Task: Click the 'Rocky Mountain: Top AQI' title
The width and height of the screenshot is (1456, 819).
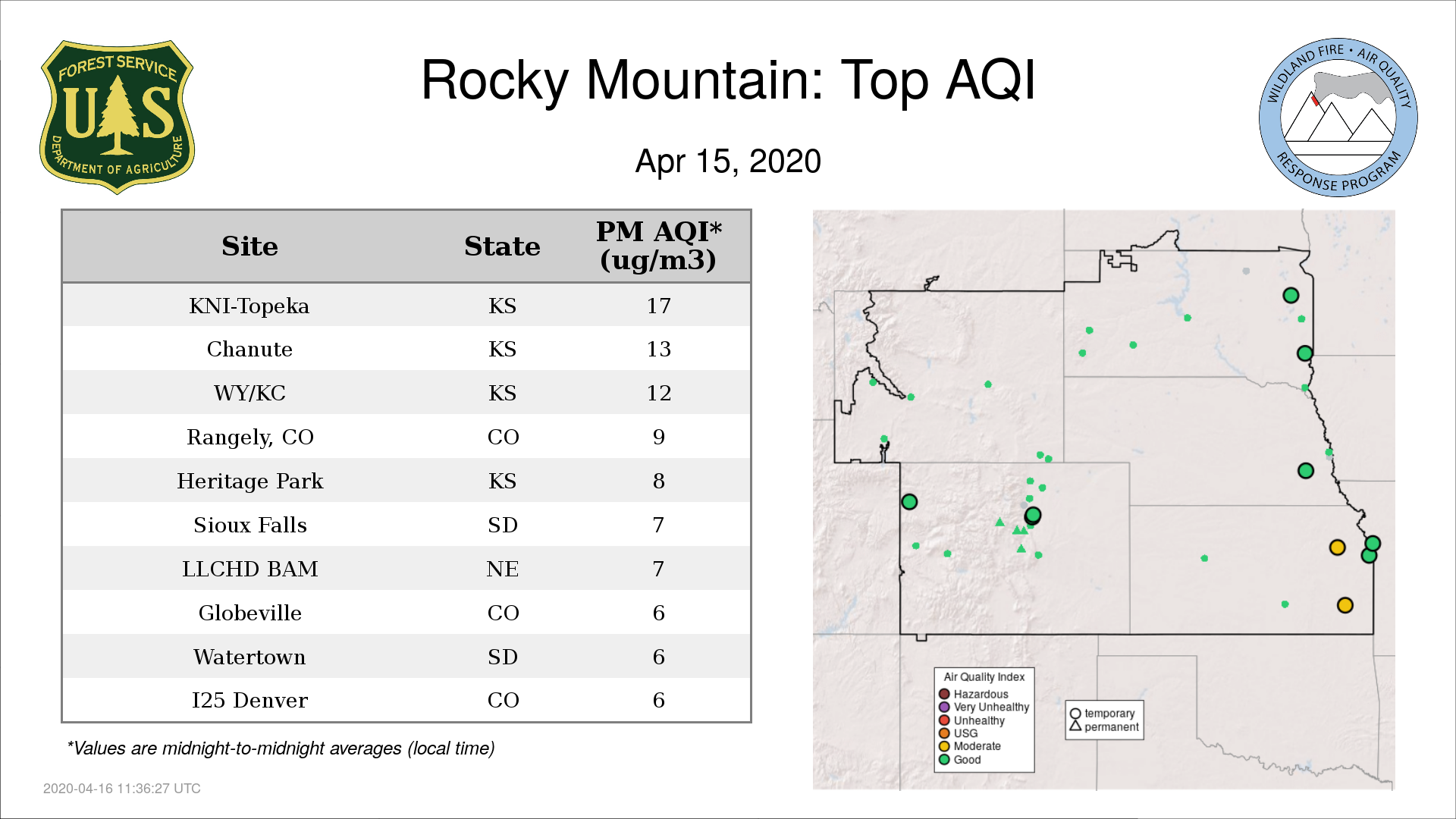Action: (x=728, y=80)
